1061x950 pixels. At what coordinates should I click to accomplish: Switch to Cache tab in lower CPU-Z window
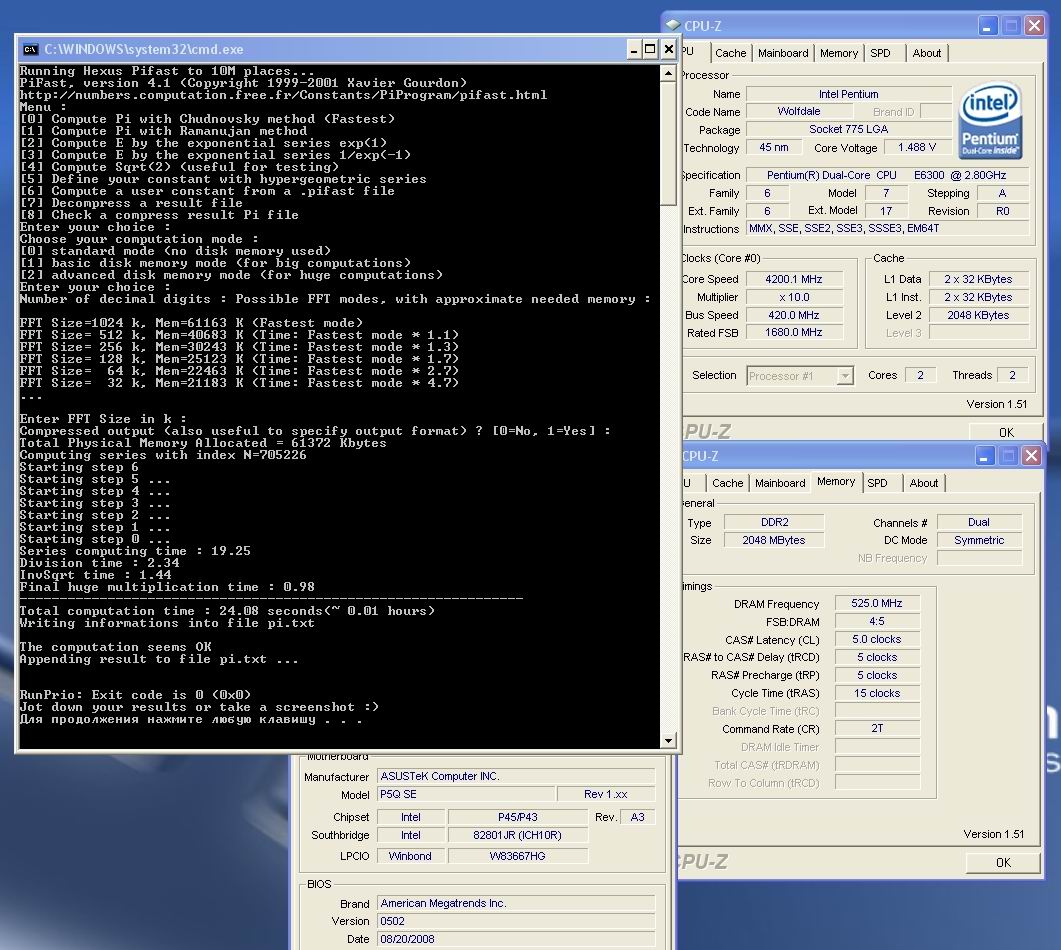(727, 483)
